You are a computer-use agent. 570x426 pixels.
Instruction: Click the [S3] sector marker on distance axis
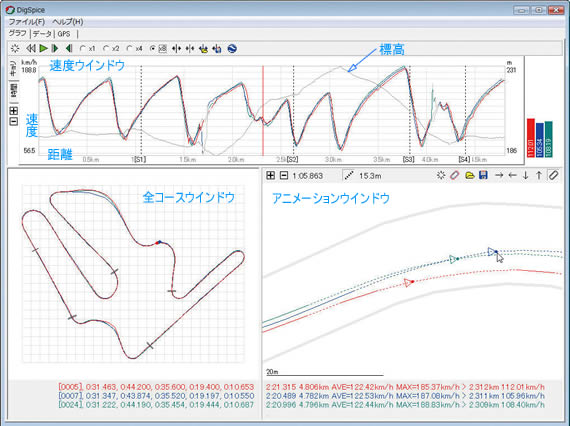click(x=408, y=160)
